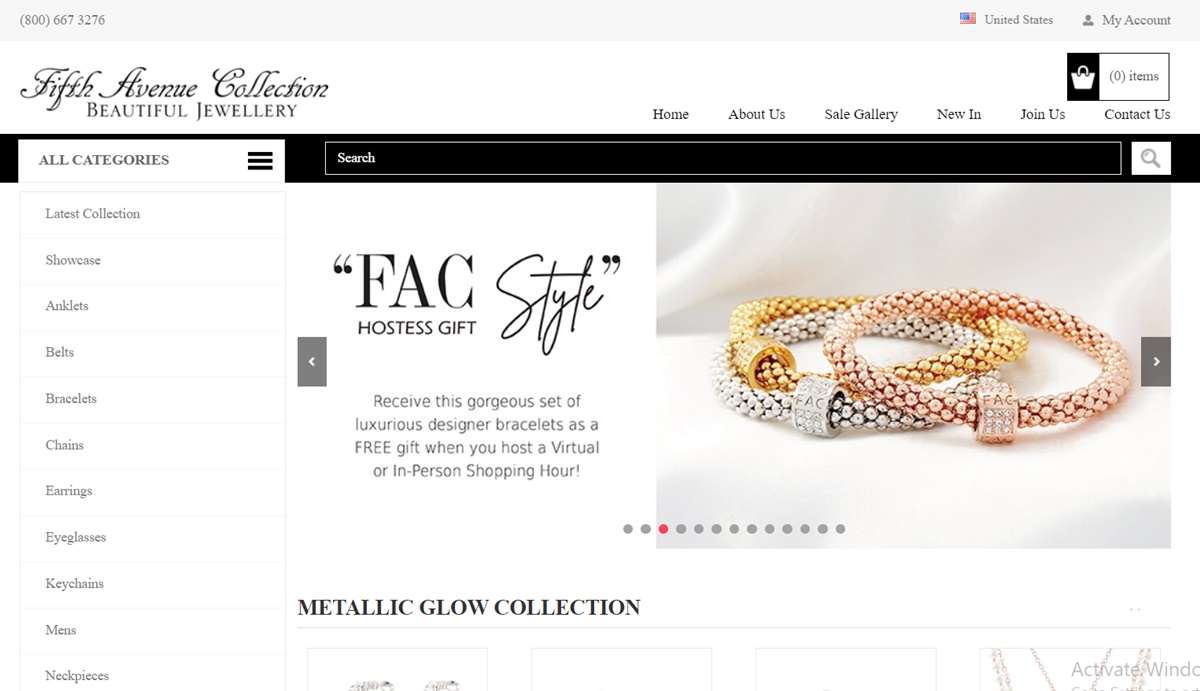
Task: Click the United States flag icon
Action: point(968,19)
